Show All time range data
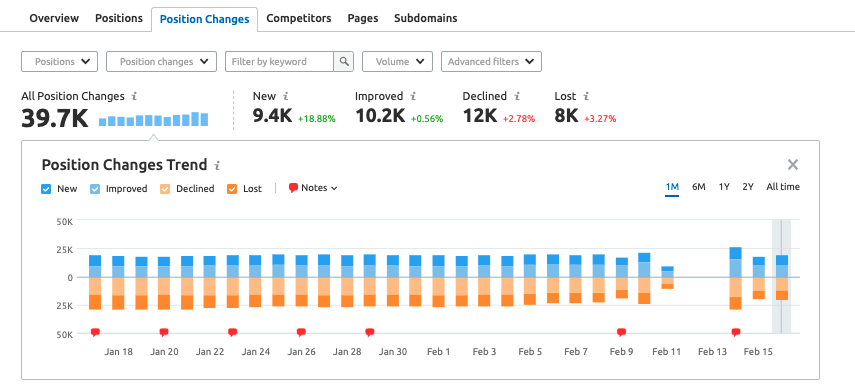This screenshot has width=855, height=392. (x=783, y=187)
